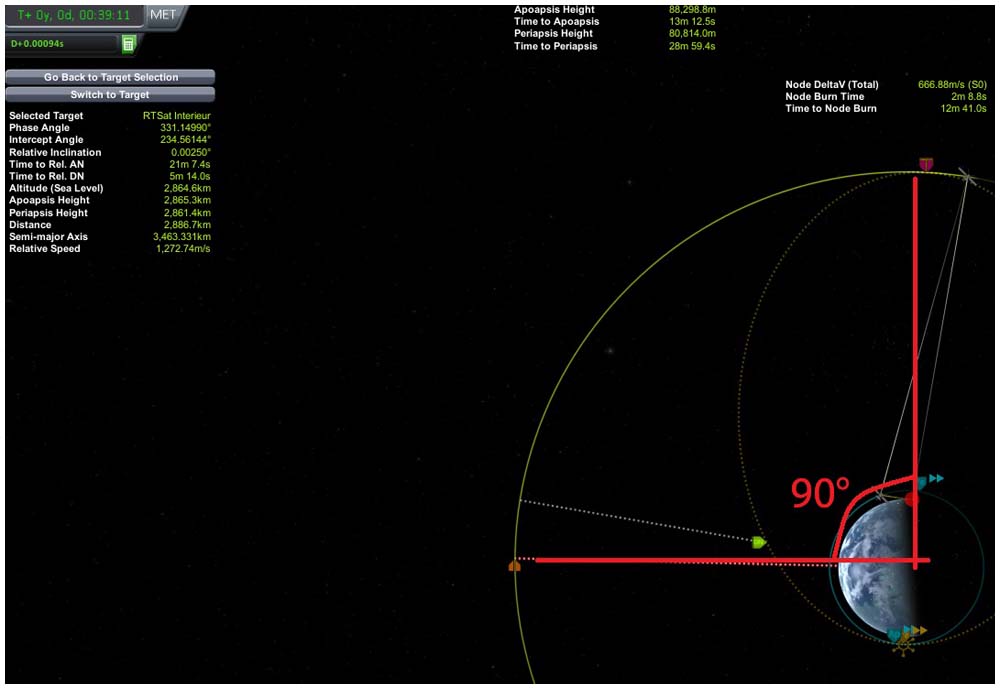Click Time to Node Burn value 12m 41.0s
Viewport: 1000px width, 689px height.
pos(963,108)
